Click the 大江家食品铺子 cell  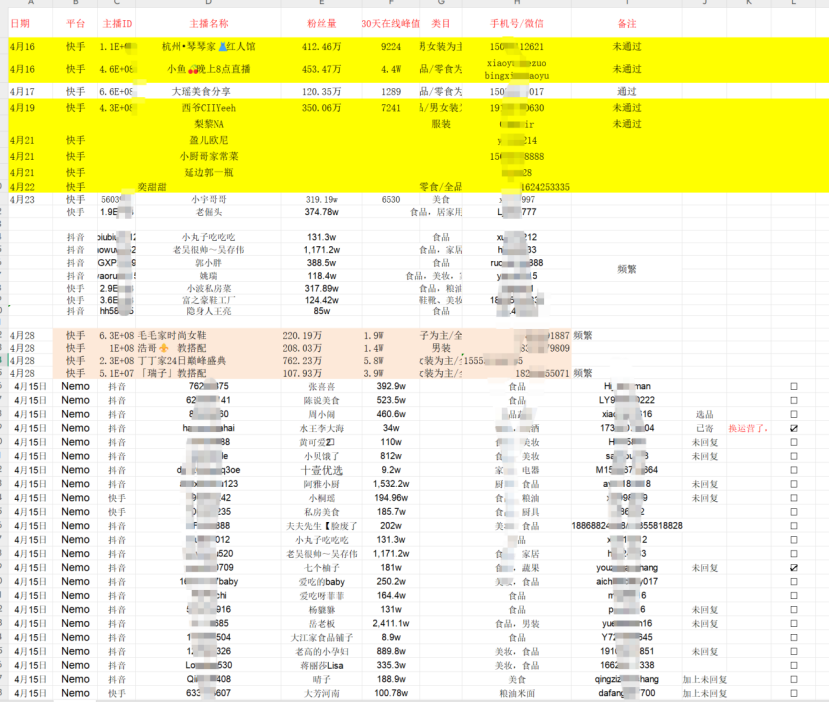pyautogui.click(x=321, y=638)
